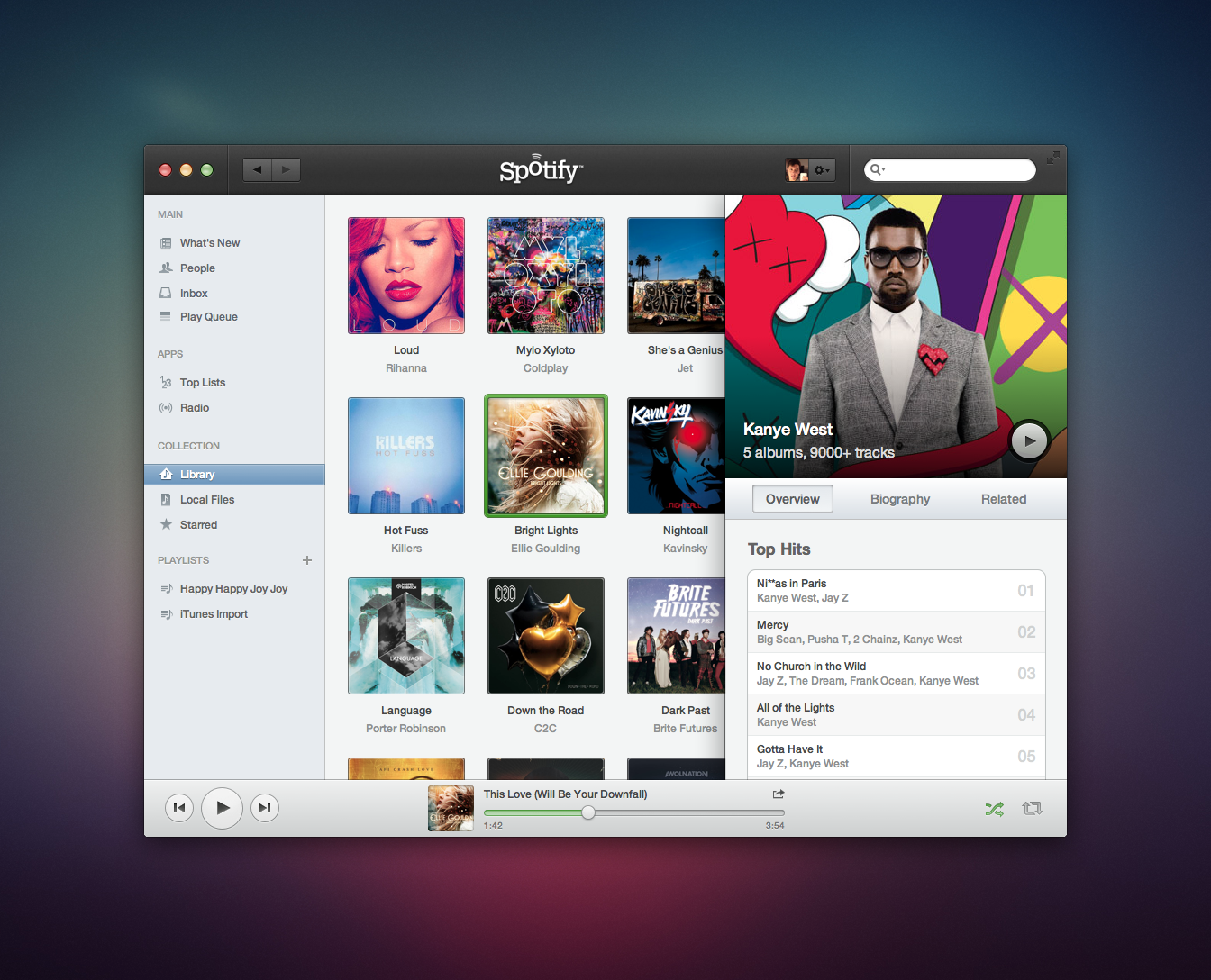Click the What's New sidebar icon
Screen dimensions: 1211x980
(x=166, y=243)
